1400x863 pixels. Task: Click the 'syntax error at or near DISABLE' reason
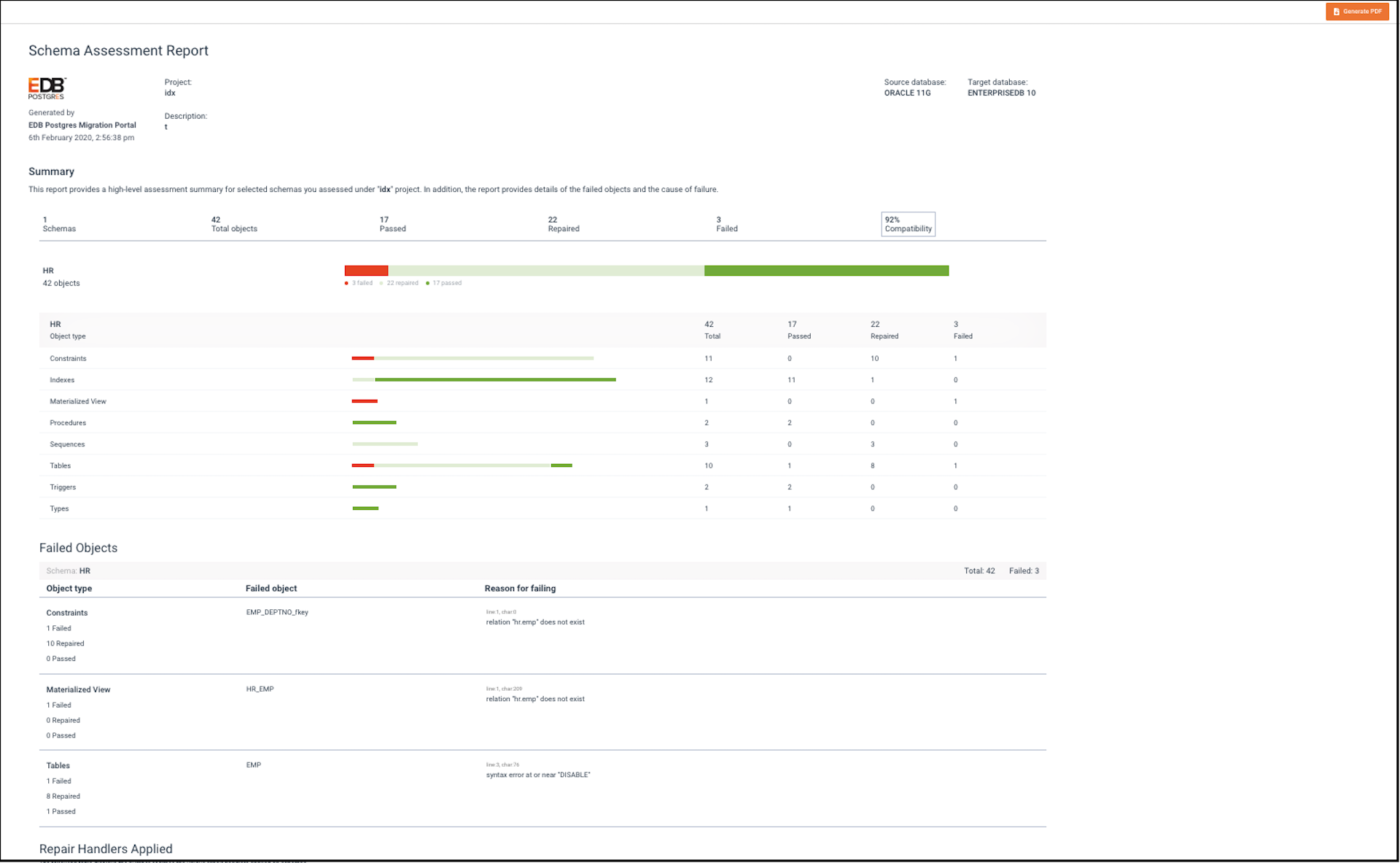click(x=538, y=775)
